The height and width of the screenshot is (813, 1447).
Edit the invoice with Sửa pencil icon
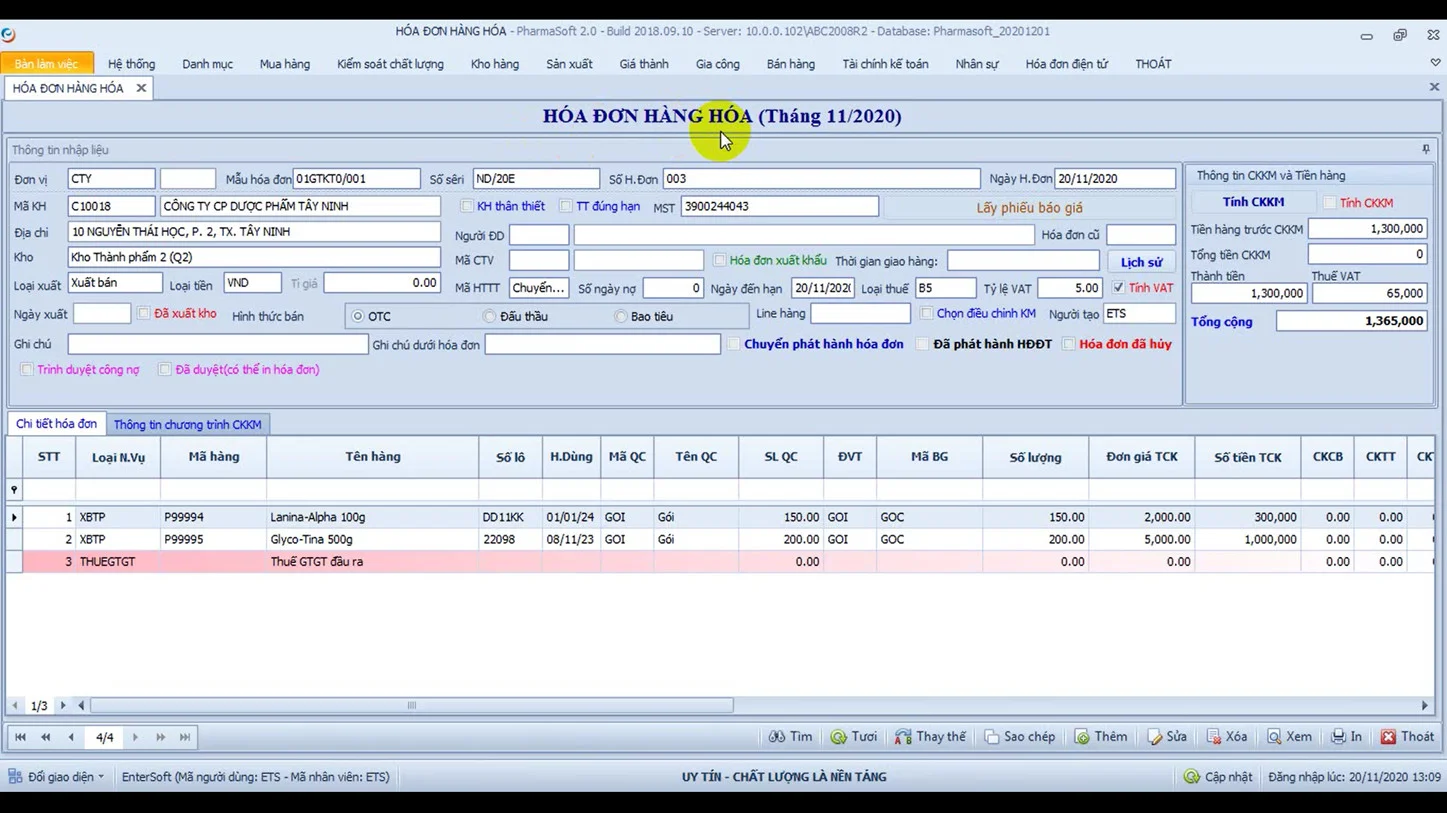click(x=1155, y=737)
